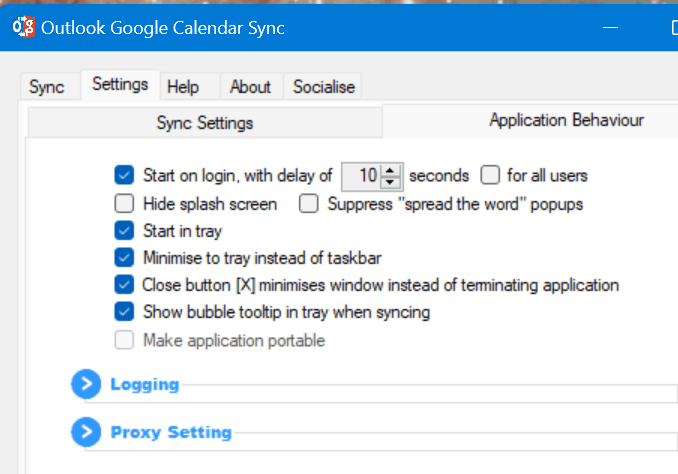Image resolution: width=678 pixels, height=474 pixels.
Task: Enable the 'for all users' checkbox
Action: (490, 175)
